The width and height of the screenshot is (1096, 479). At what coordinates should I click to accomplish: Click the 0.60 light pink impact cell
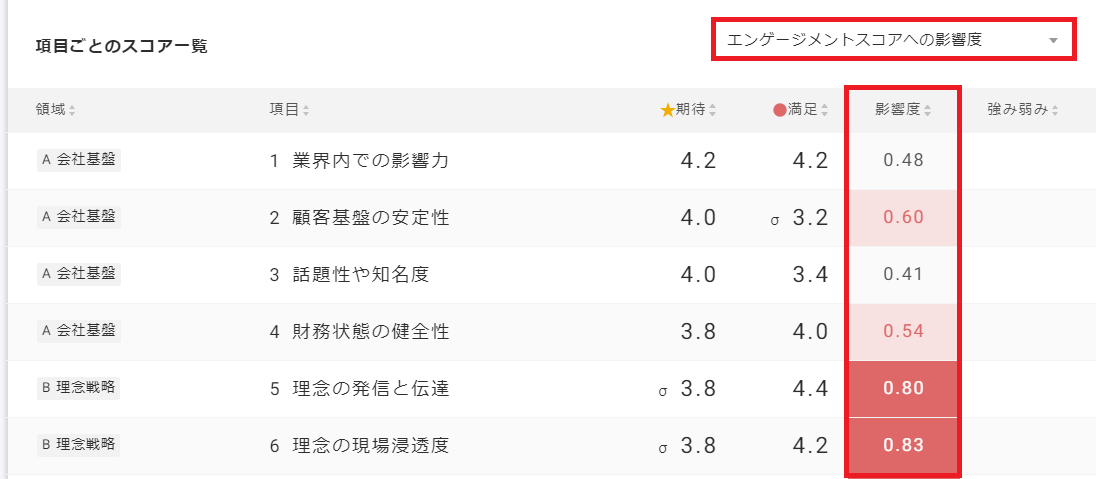click(903, 217)
